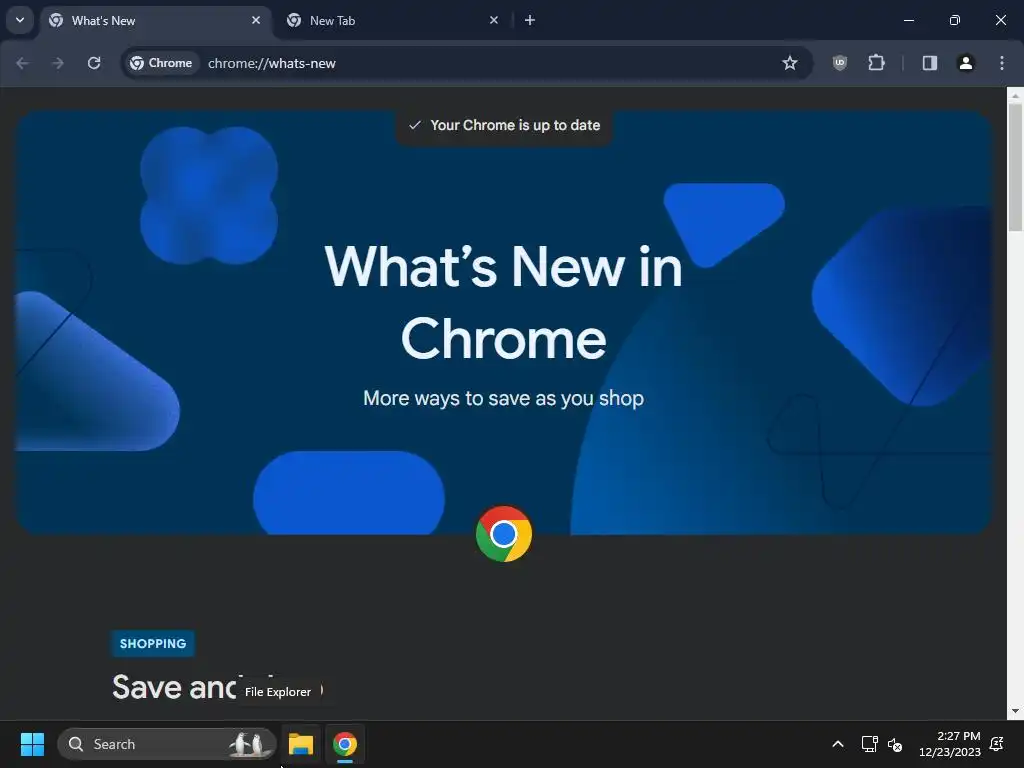Viewport: 1024px width, 768px height.
Task: Click the scrollbar down arrow
Action: [x=1015, y=711]
